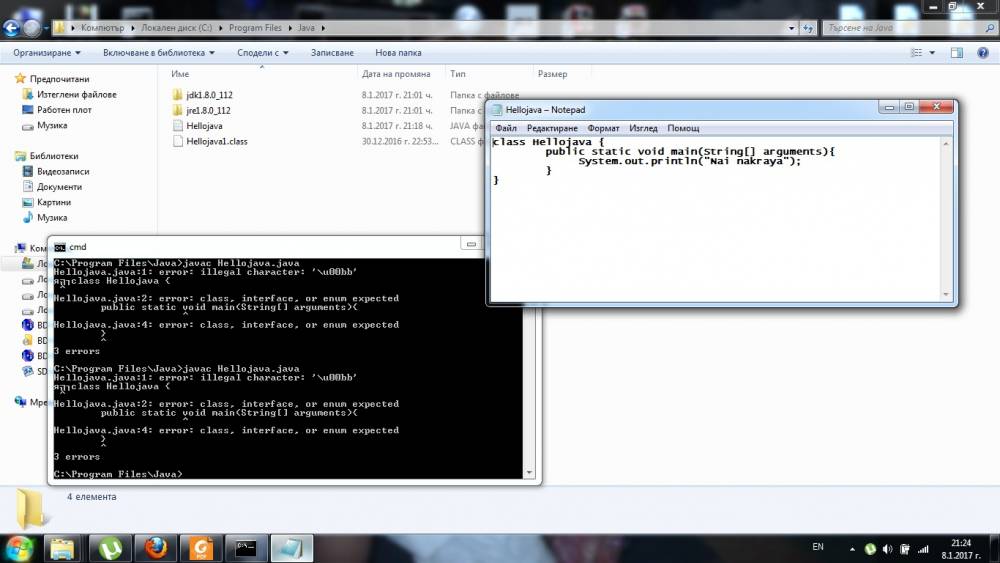This screenshot has height=563, width=1000.
Task: Expand the address bar history dropdown
Action: coord(791,28)
